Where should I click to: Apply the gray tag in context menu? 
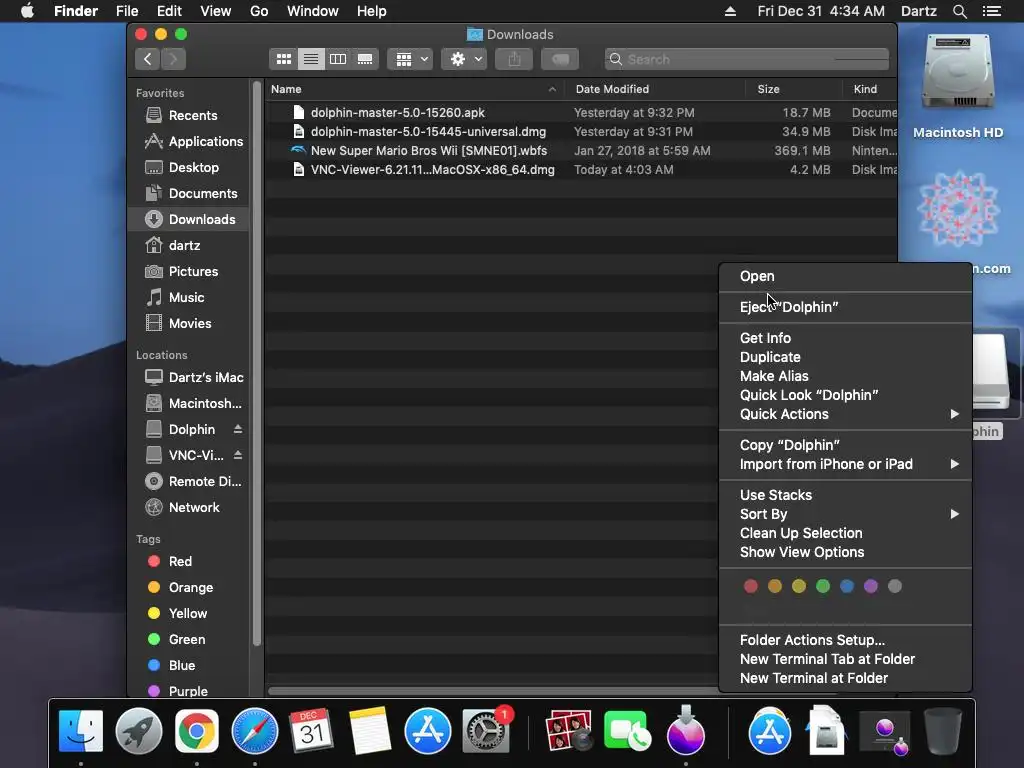pyautogui.click(x=895, y=586)
